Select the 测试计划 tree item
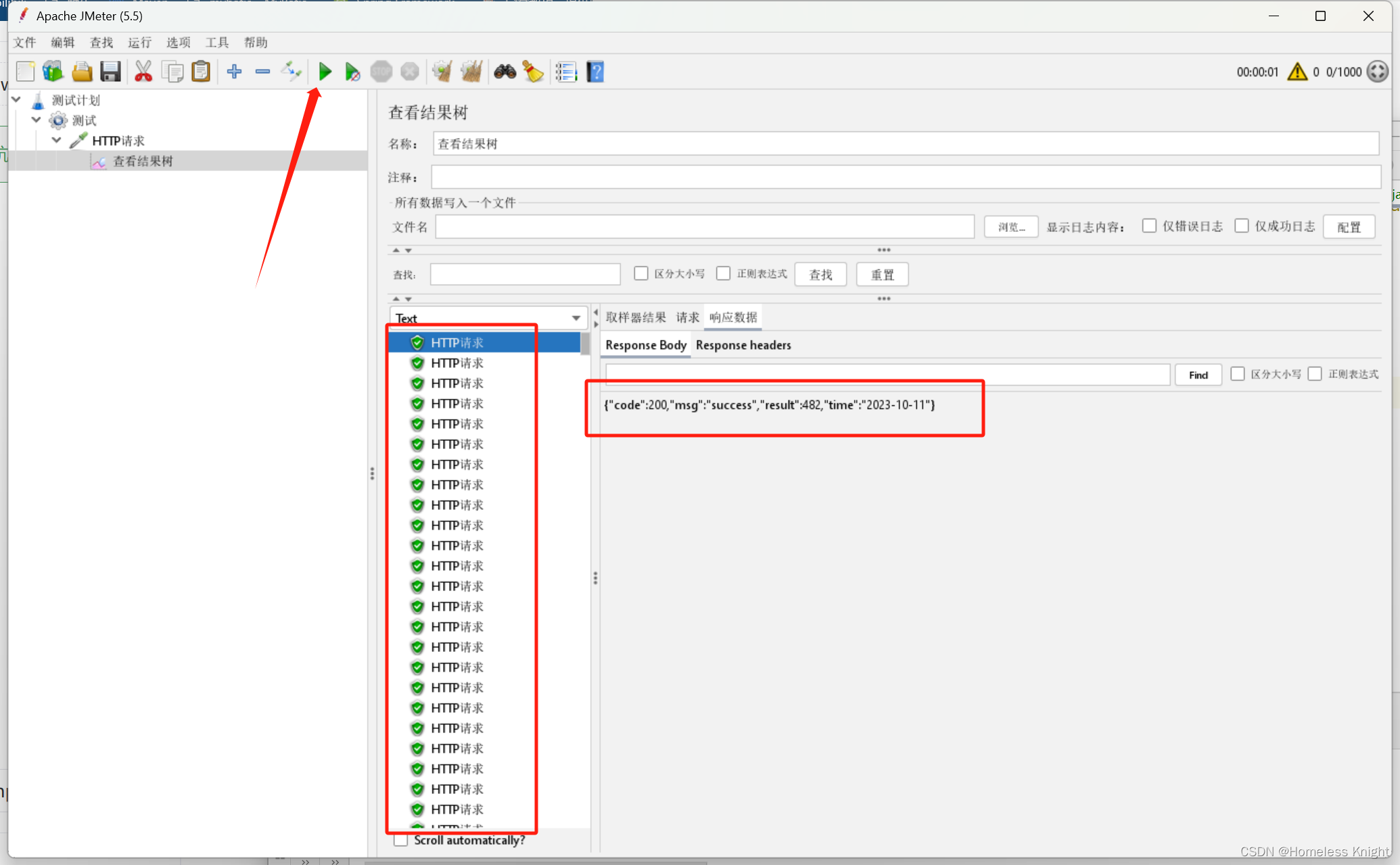The image size is (1400, 865). [76, 100]
